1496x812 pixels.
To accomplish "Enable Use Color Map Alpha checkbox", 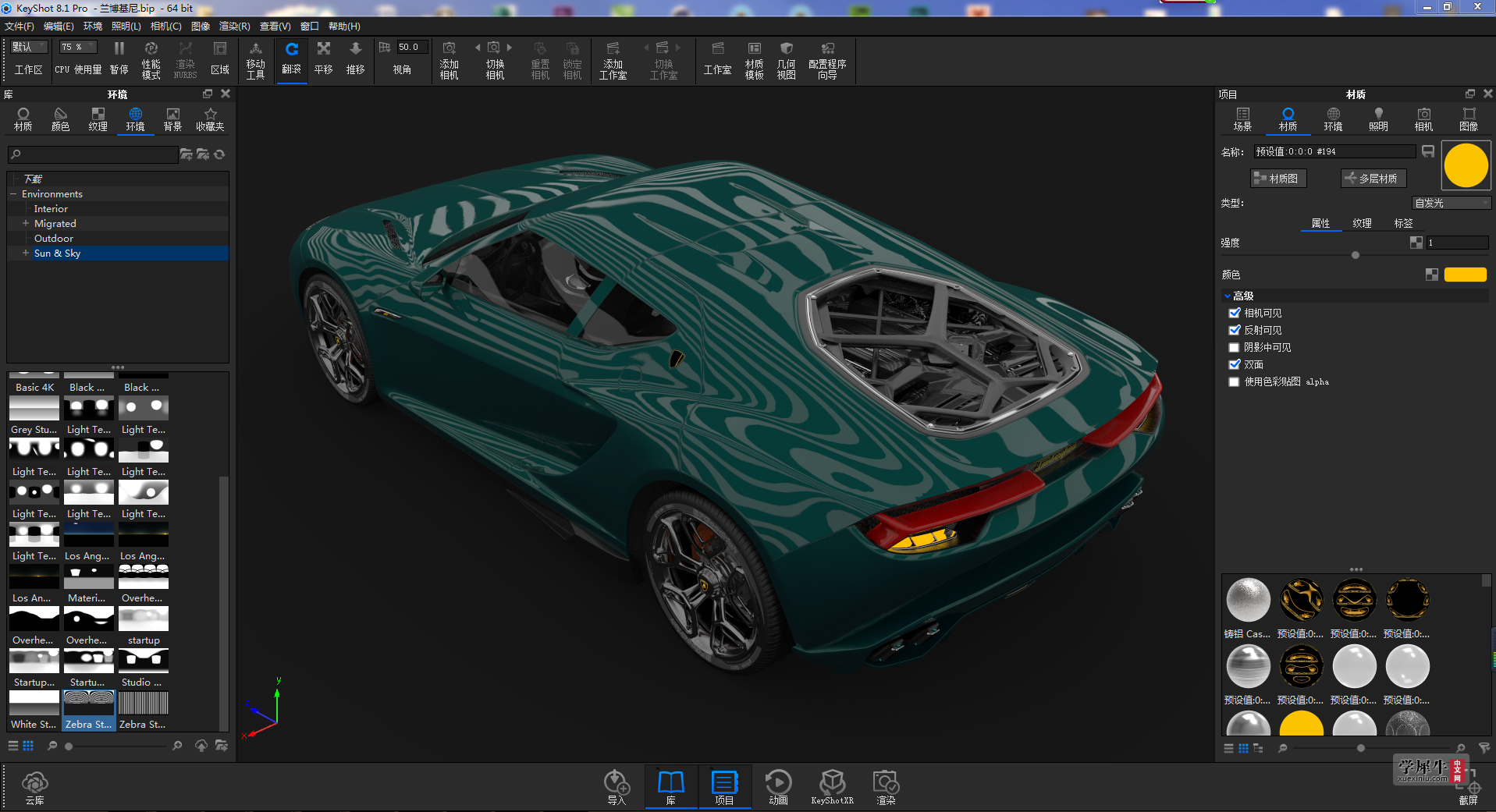I will click(1235, 381).
